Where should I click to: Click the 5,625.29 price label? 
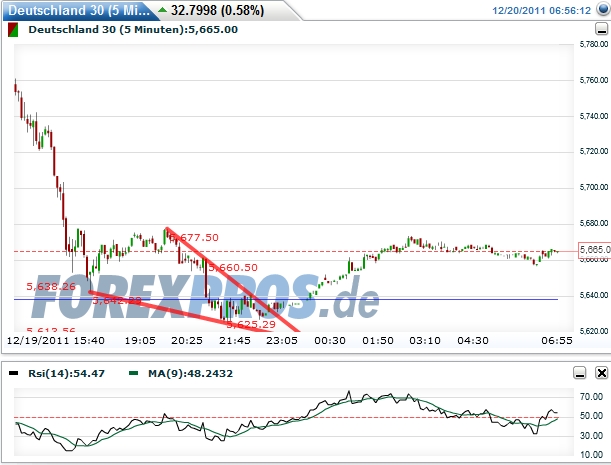tap(251, 324)
